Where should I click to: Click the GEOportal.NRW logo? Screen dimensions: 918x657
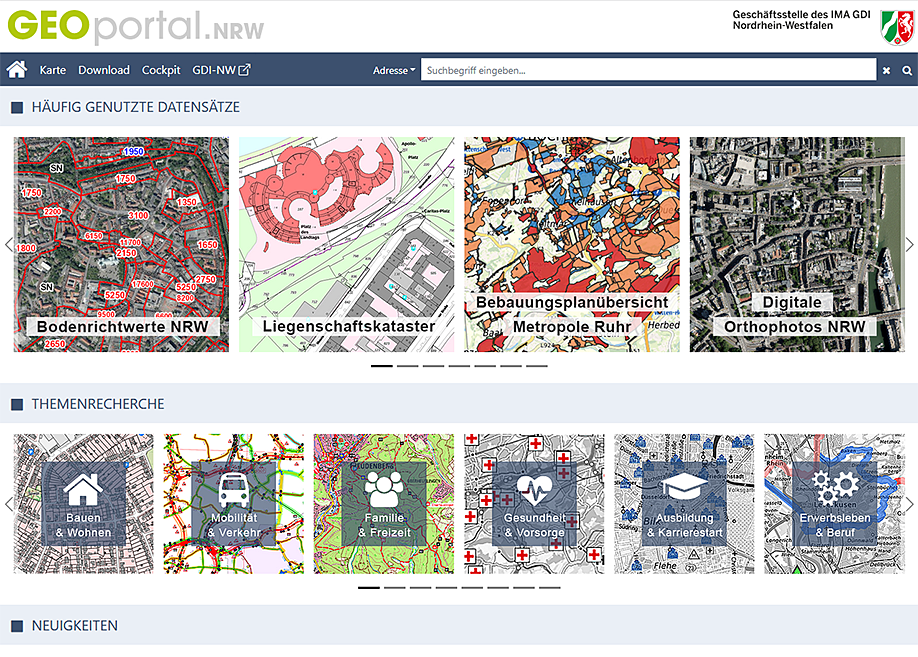pos(136,27)
